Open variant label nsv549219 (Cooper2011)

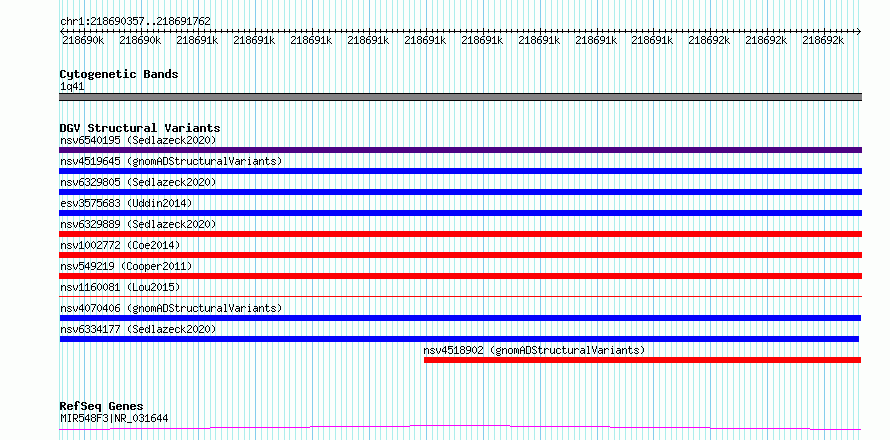(126, 266)
